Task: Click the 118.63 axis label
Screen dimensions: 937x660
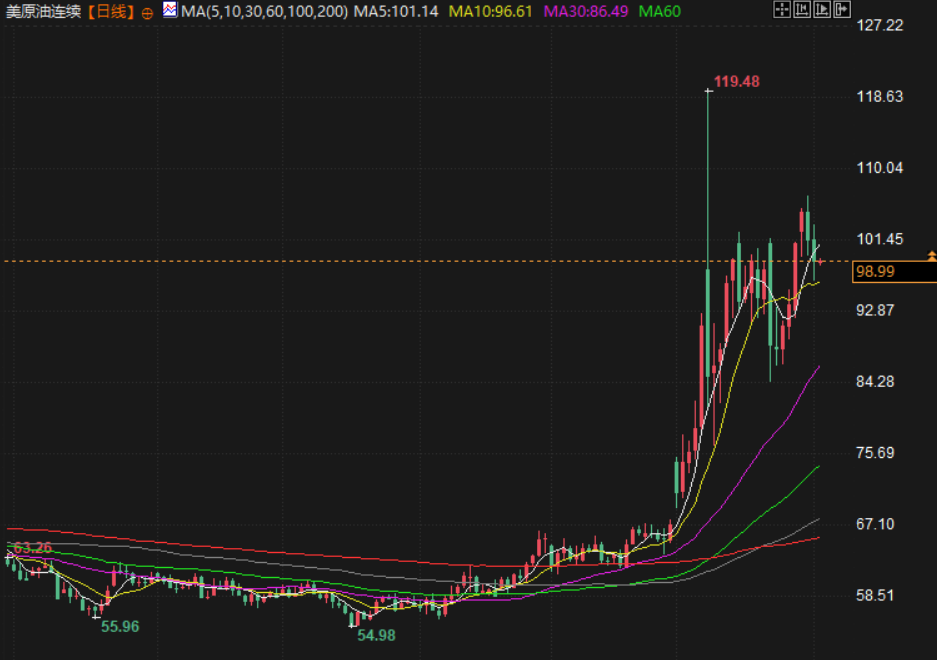Action: pyautogui.click(x=880, y=96)
